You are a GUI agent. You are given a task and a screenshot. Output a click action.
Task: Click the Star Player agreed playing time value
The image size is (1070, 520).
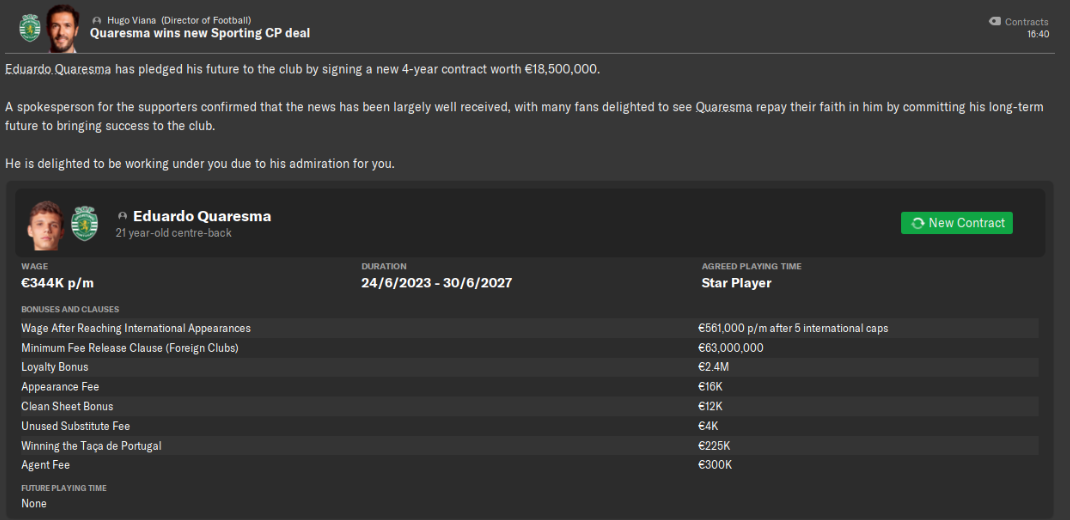(736, 283)
